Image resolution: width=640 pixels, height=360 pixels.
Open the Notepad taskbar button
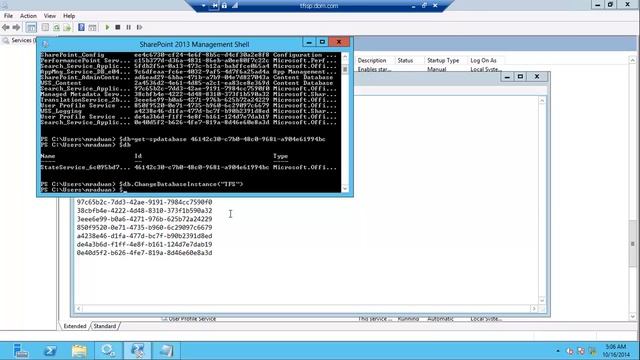[166, 351]
